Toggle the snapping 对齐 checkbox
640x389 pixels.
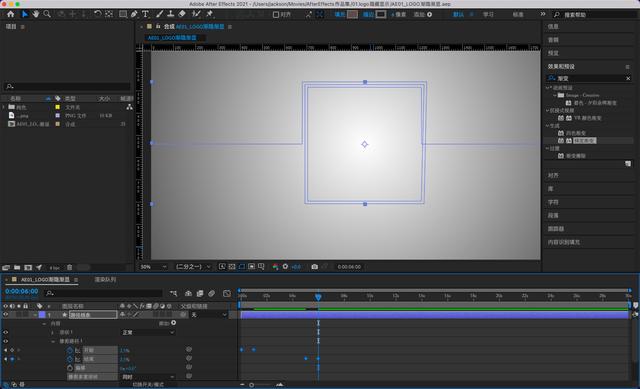(276, 15)
